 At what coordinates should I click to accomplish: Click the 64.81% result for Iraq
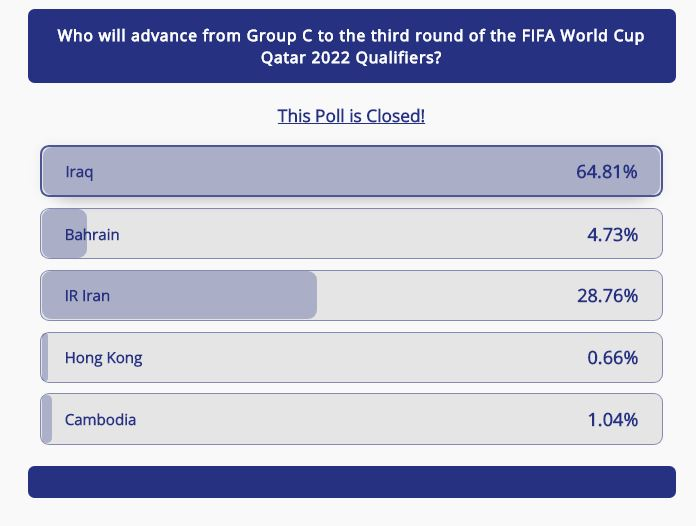click(606, 171)
